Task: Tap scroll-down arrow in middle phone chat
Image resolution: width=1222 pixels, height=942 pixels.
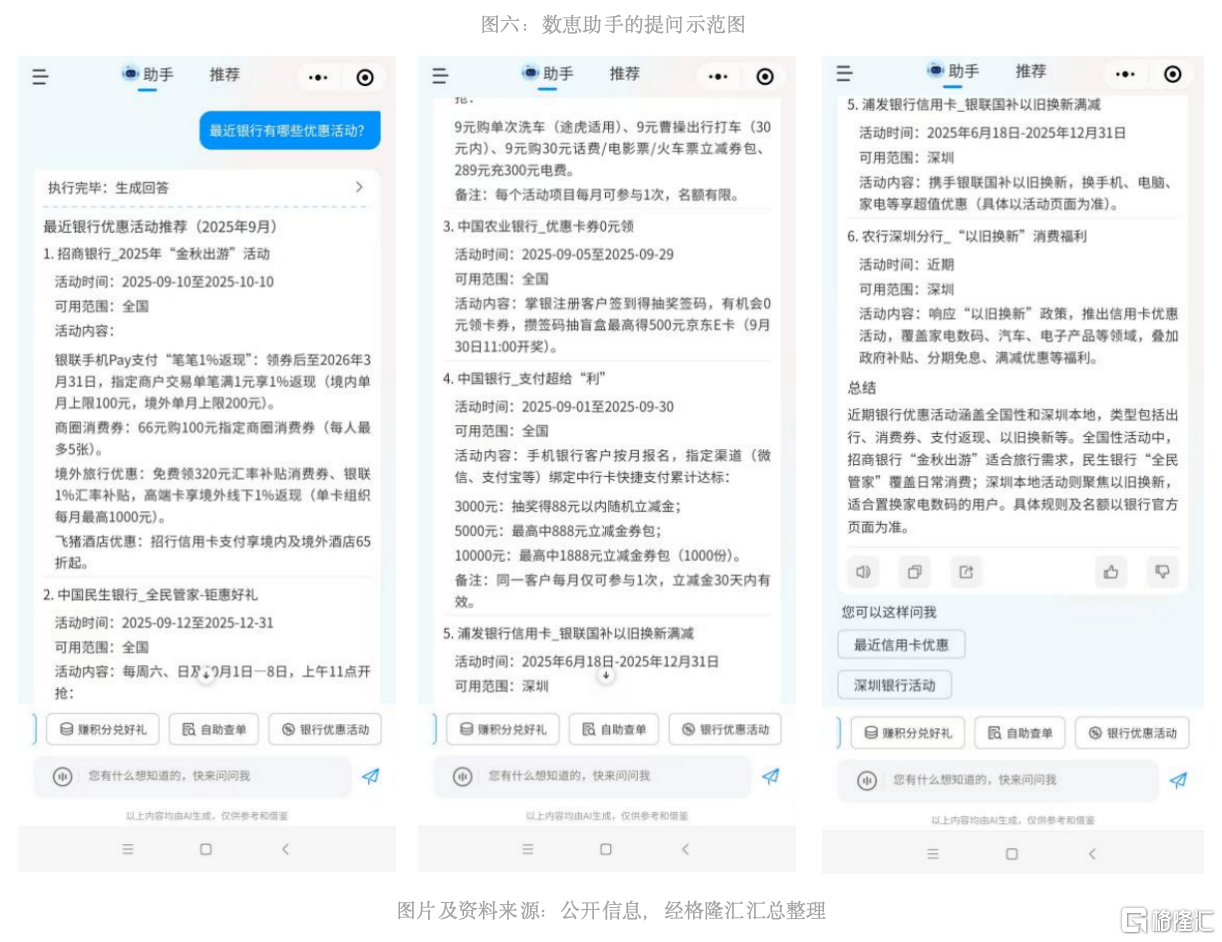Action: pyautogui.click(x=605, y=676)
